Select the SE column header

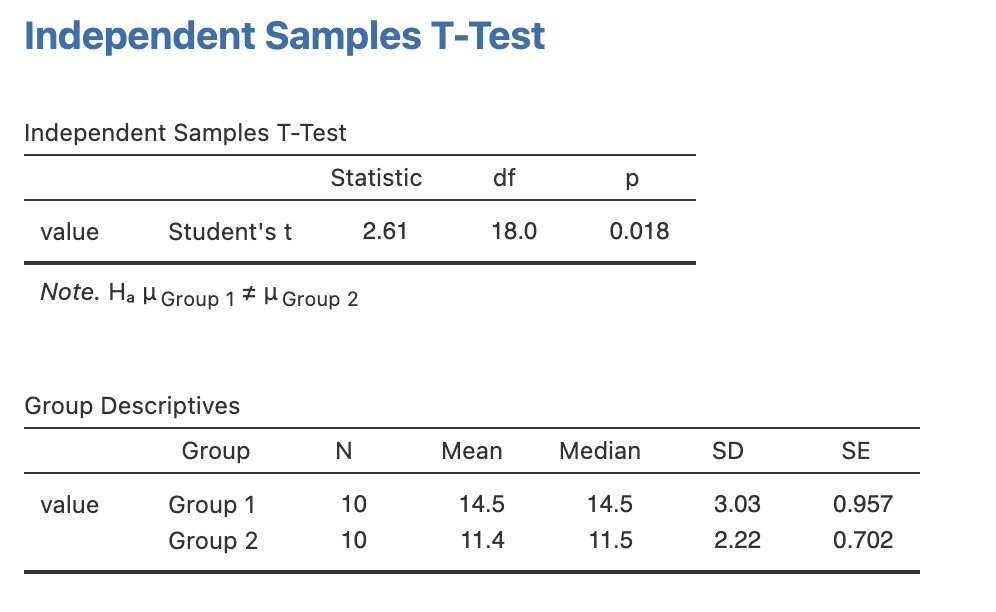point(856,451)
